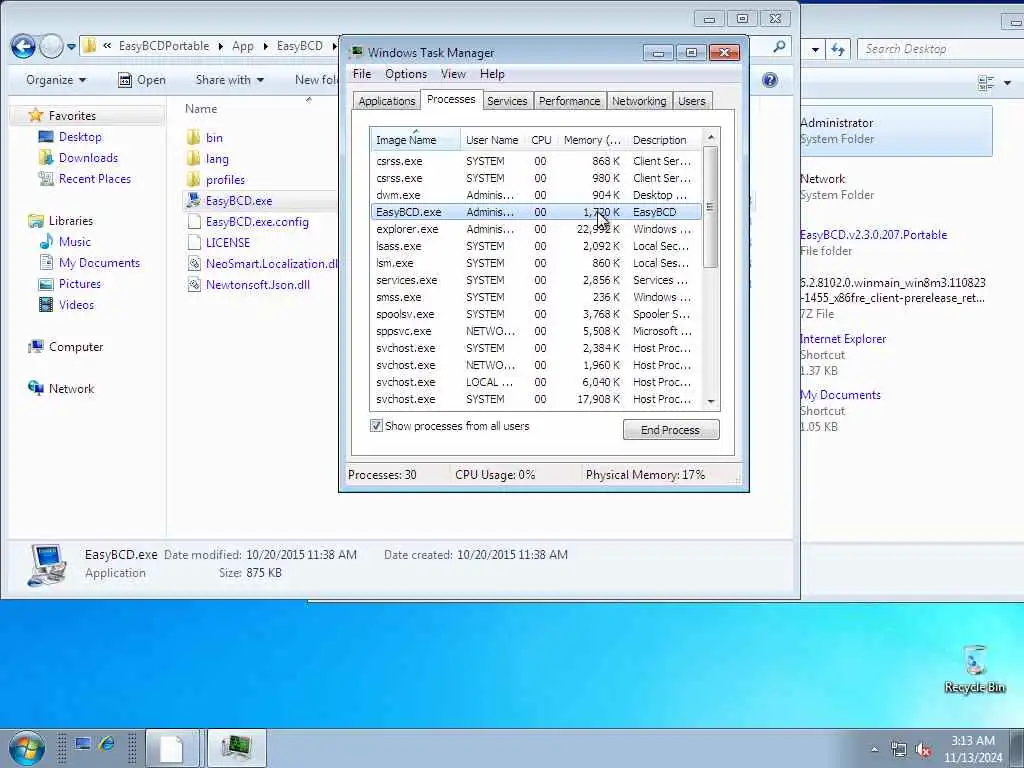Switch to the Networking tab
This screenshot has height=768, width=1024.
tap(639, 101)
